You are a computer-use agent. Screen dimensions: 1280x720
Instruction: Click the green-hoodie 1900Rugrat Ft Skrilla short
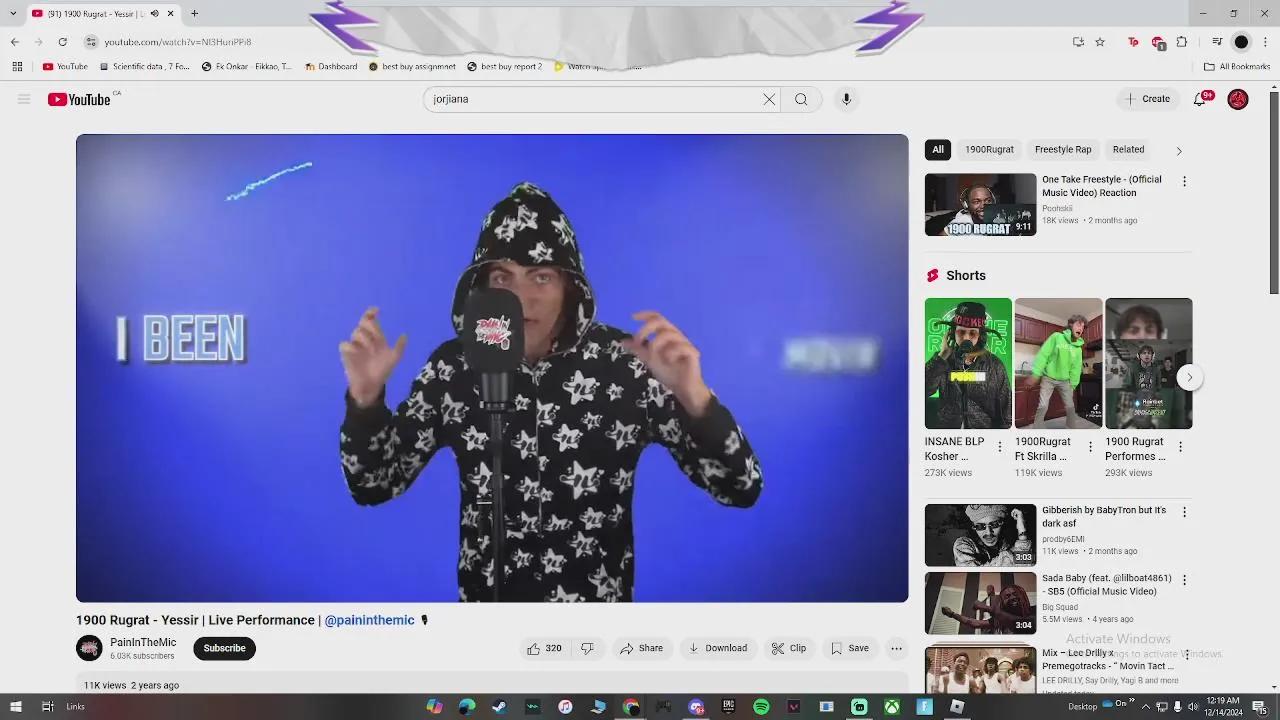pyautogui.click(x=1058, y=363)
